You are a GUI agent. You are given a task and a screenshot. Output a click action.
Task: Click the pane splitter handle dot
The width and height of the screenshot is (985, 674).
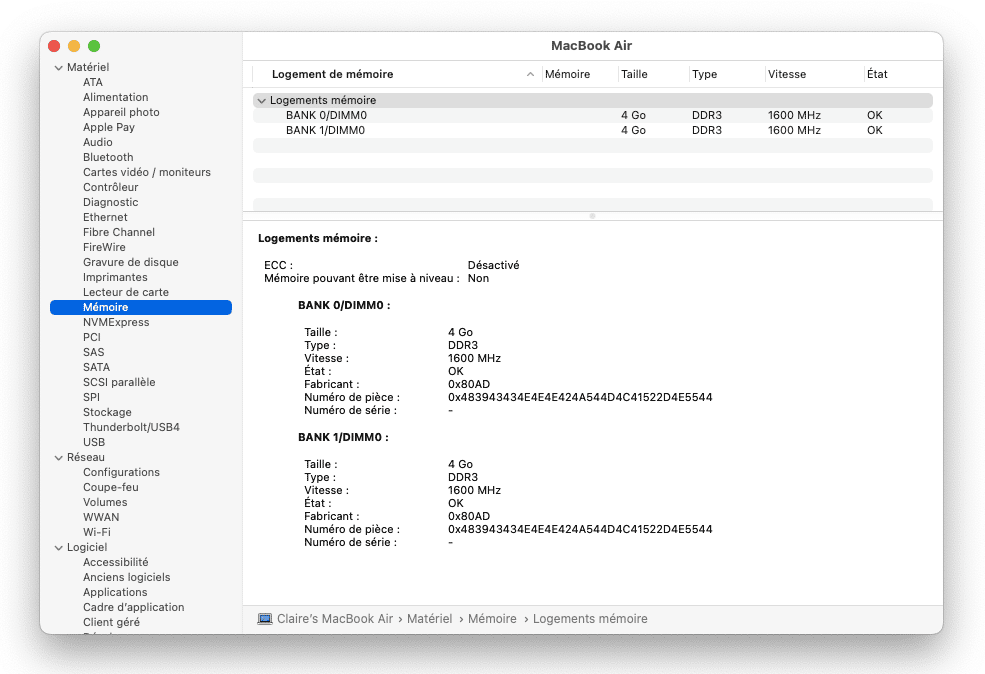(592, 215)
